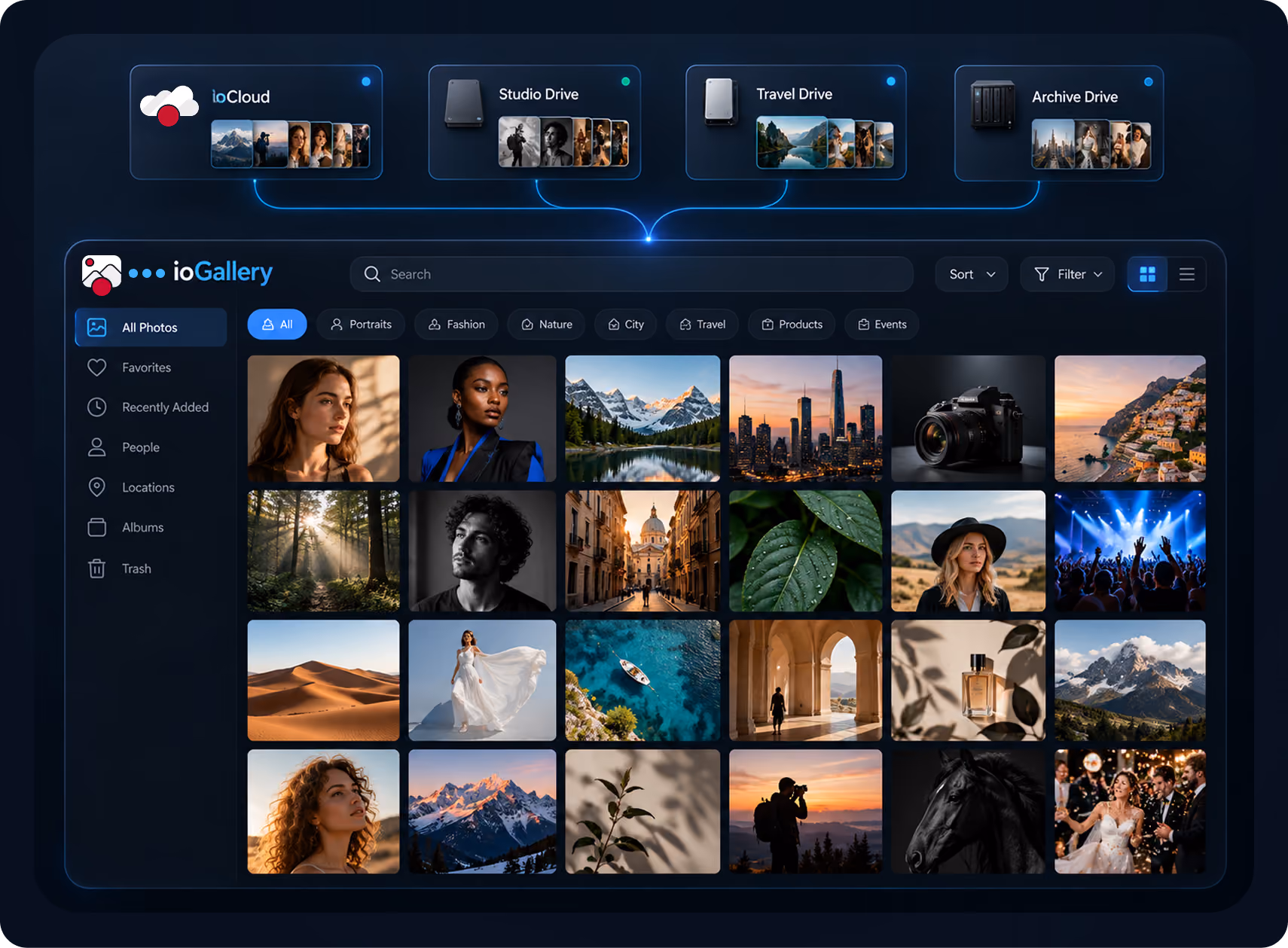The image size is (1288, 948).
Task: Click the search magnifier icon
Action: tap(372, 274)
